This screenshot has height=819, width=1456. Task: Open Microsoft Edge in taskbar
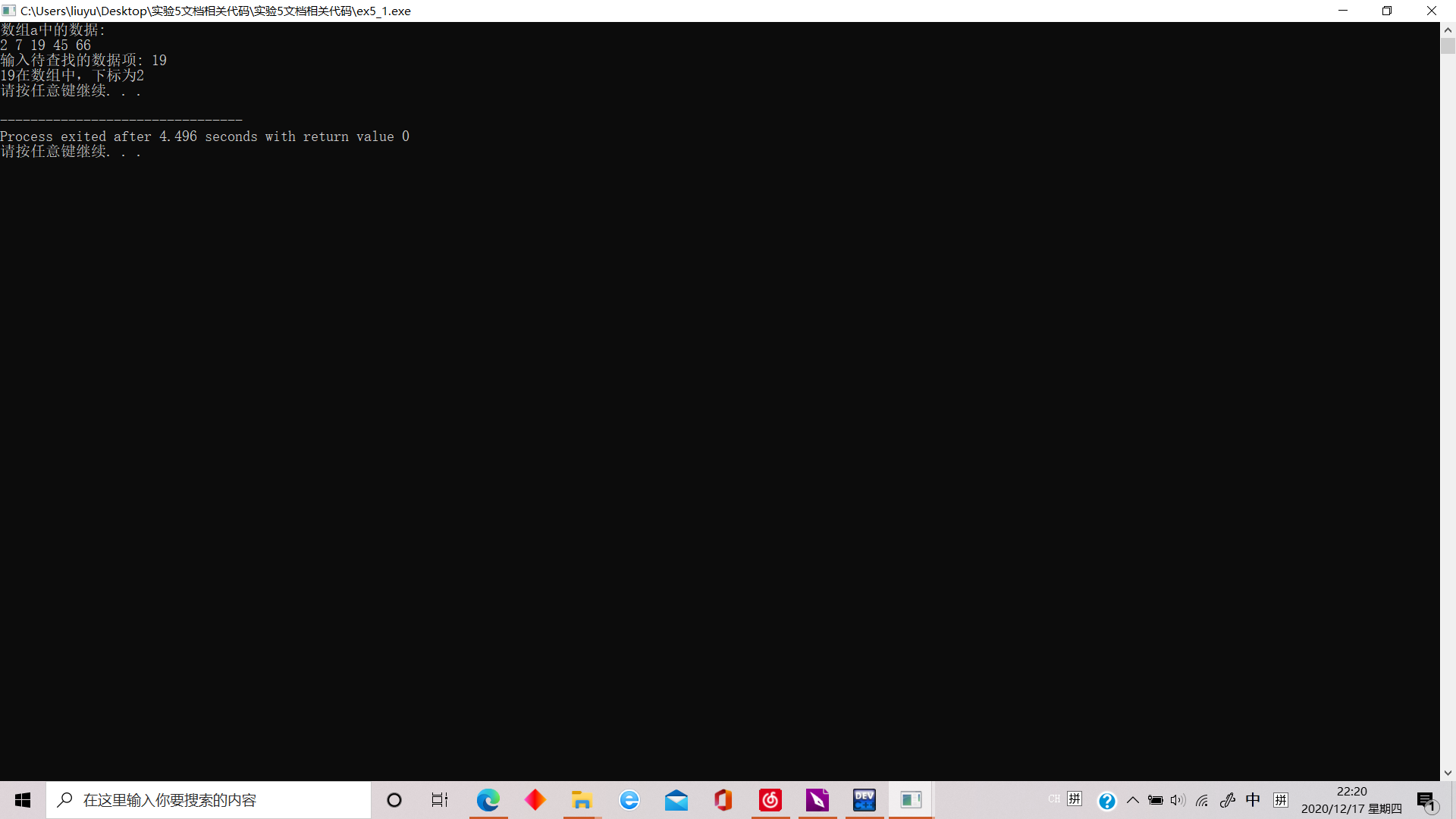pos(488,800)
